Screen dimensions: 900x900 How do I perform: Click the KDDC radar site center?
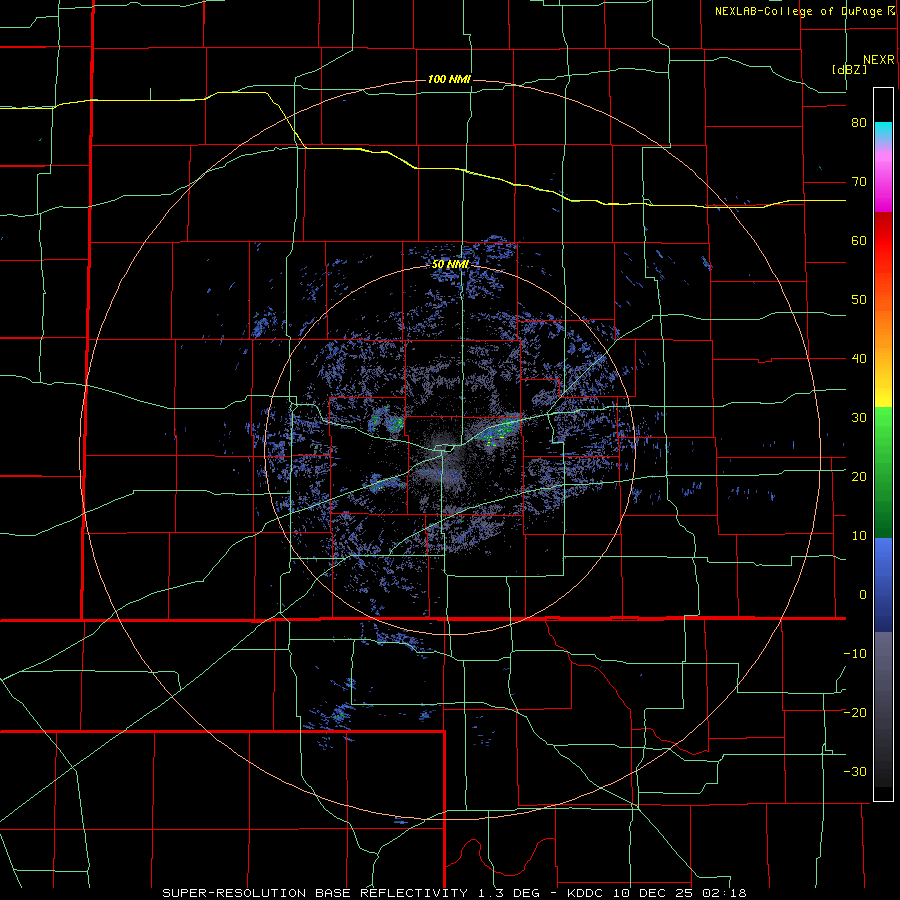[x=450, y=449]
